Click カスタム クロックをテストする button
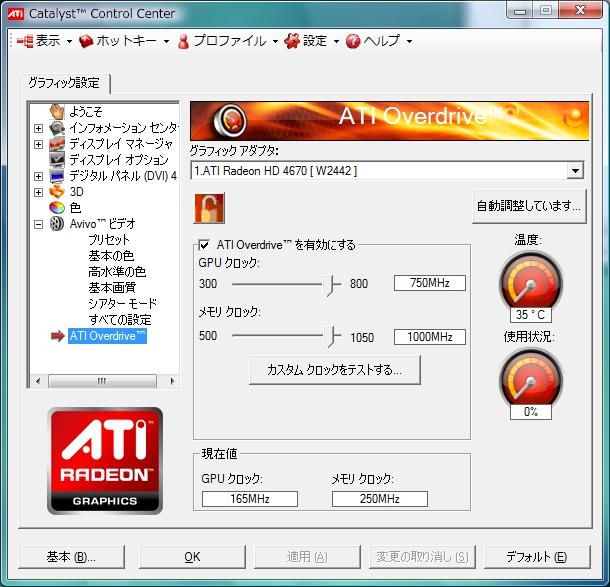The height and width of the screenshot is (587, 610). click(x=335, y=370)
